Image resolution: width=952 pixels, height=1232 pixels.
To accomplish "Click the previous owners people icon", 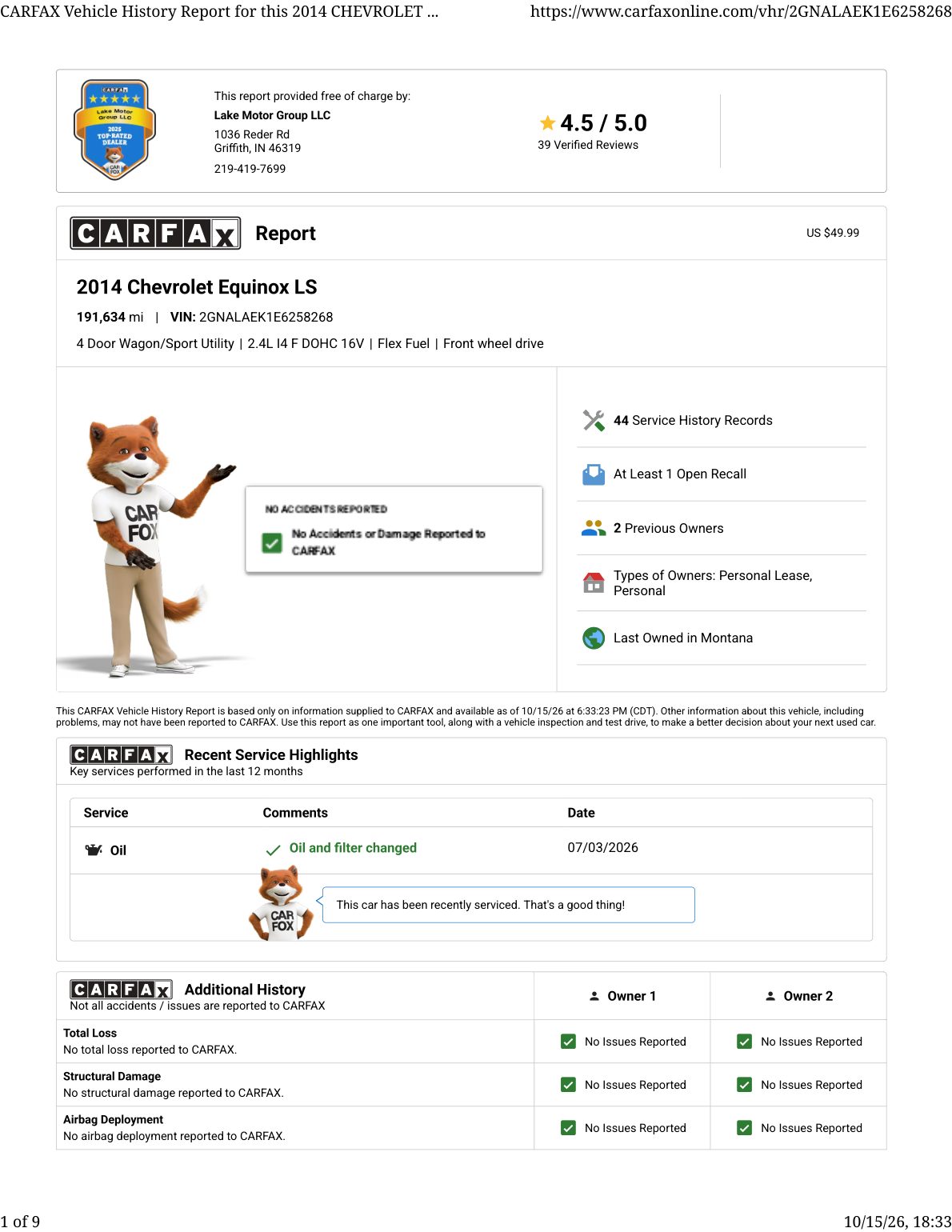I will point(594,528).
